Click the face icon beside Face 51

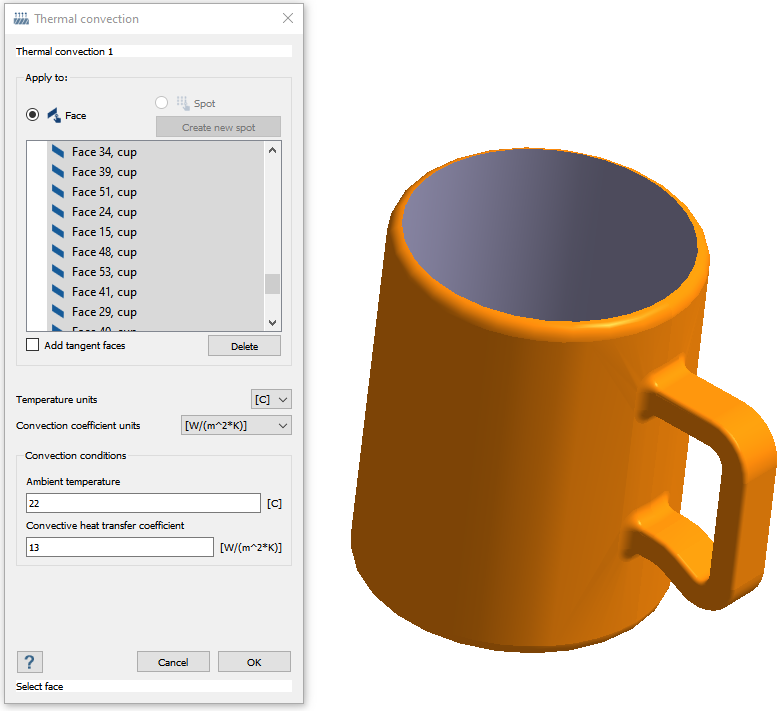point(58,191)
